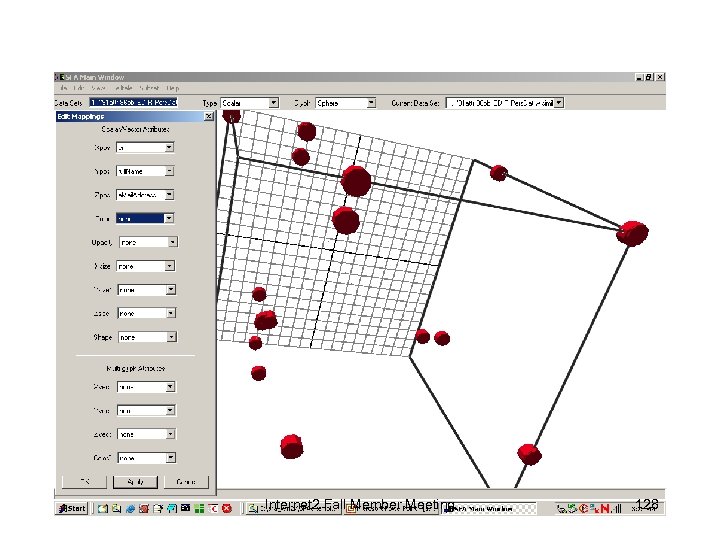The width and height of the screenshot is (720, 540).
Task: Open the Shape attribute dropdown
Action: 147,337
